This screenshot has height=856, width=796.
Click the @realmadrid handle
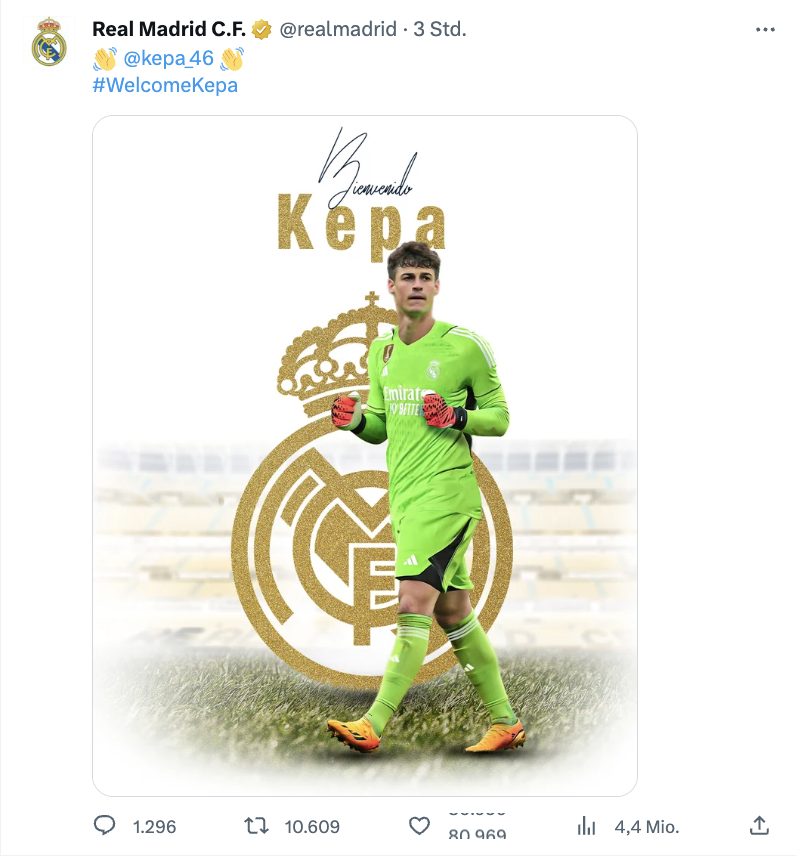point(337,30)
